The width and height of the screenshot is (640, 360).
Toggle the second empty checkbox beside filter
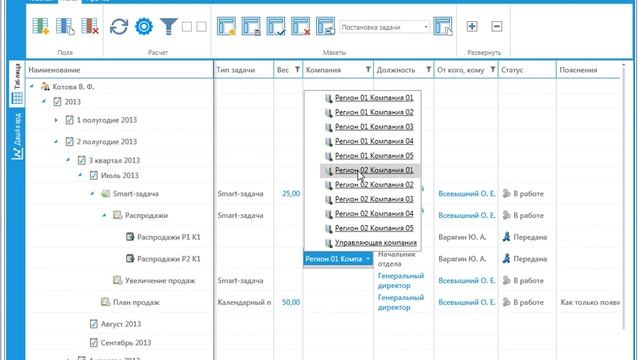coord(201,27)
